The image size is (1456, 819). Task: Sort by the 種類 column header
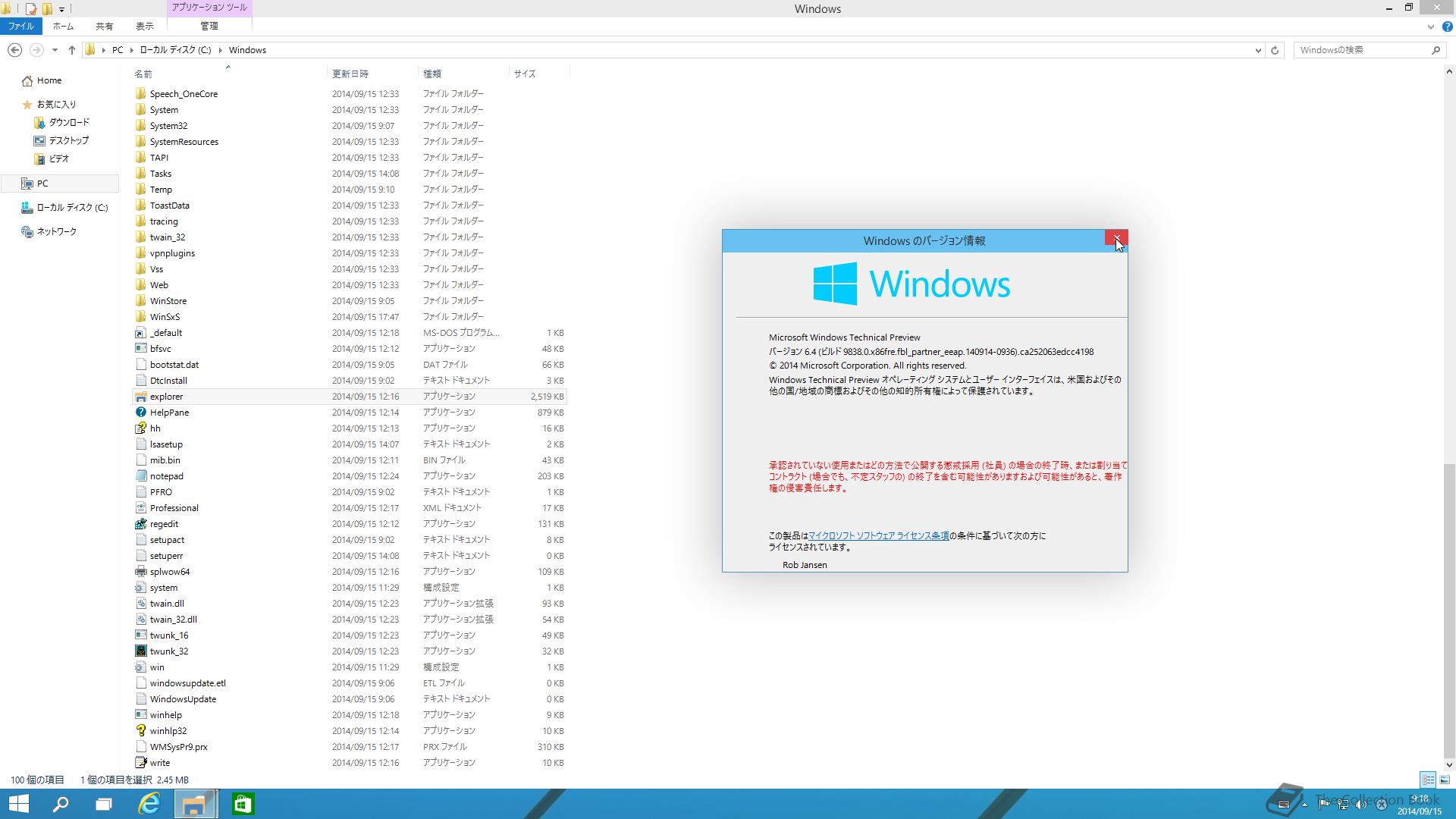pyautogui.click(x=432, y=74)
